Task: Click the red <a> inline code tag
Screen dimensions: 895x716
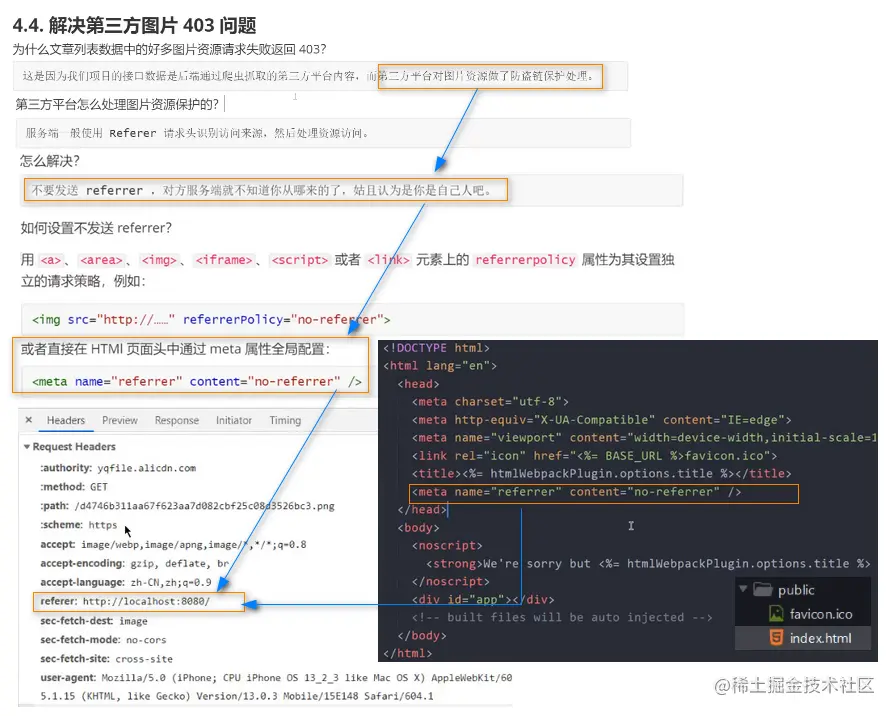Action: pyautogui.click(x=50, y=260)
